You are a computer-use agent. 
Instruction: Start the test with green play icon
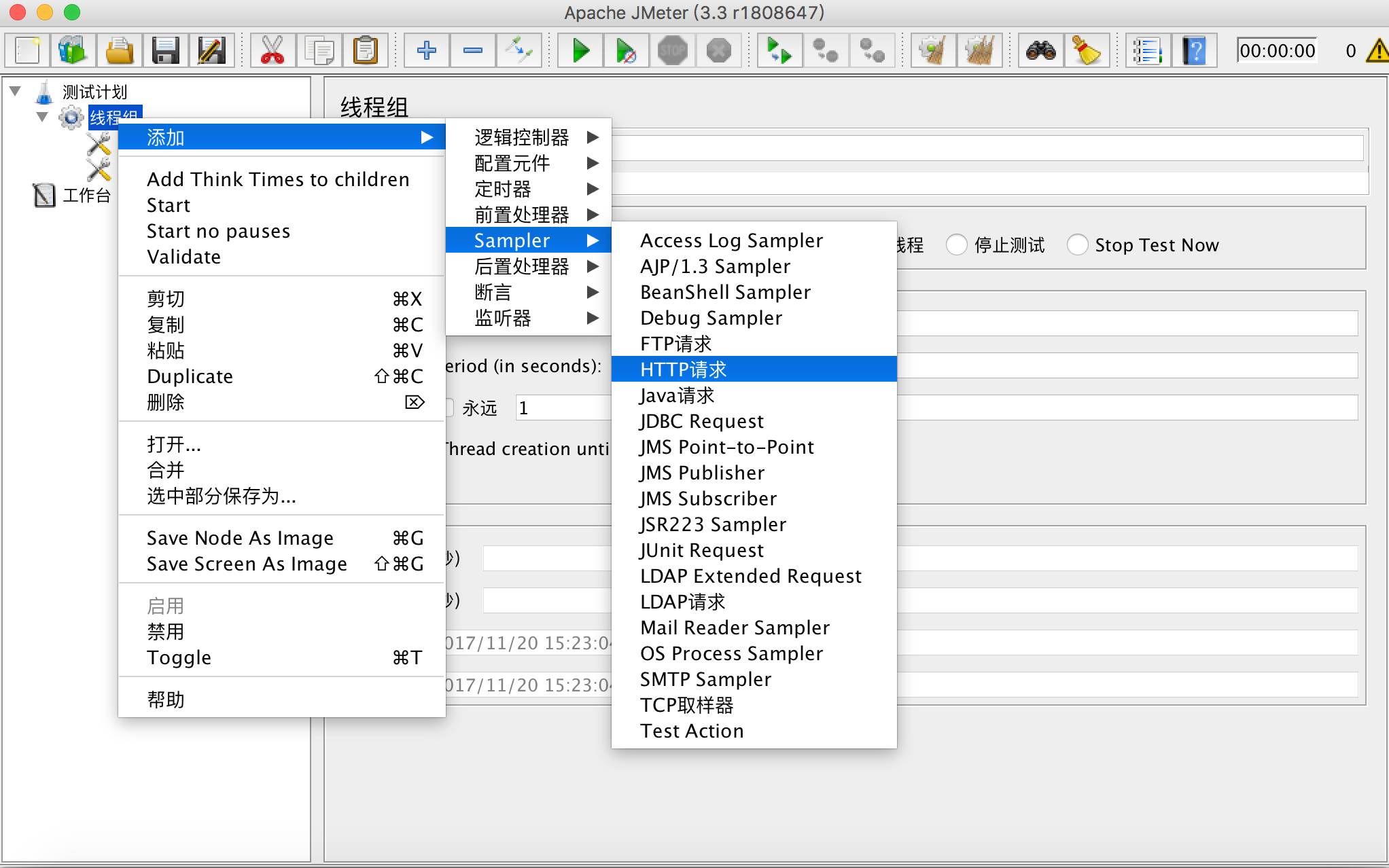pos(580,51)
